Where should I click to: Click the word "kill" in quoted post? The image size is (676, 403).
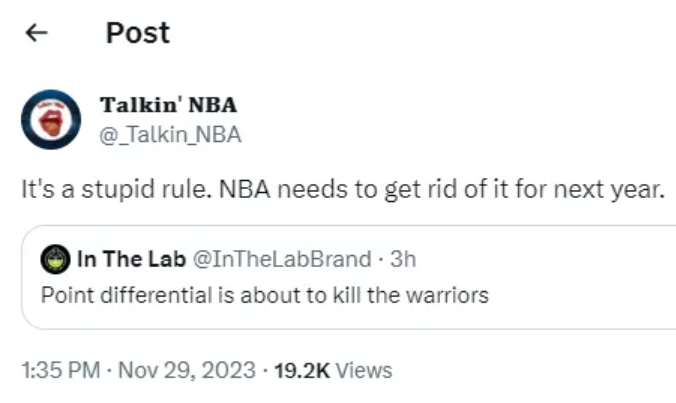point(368,296)
